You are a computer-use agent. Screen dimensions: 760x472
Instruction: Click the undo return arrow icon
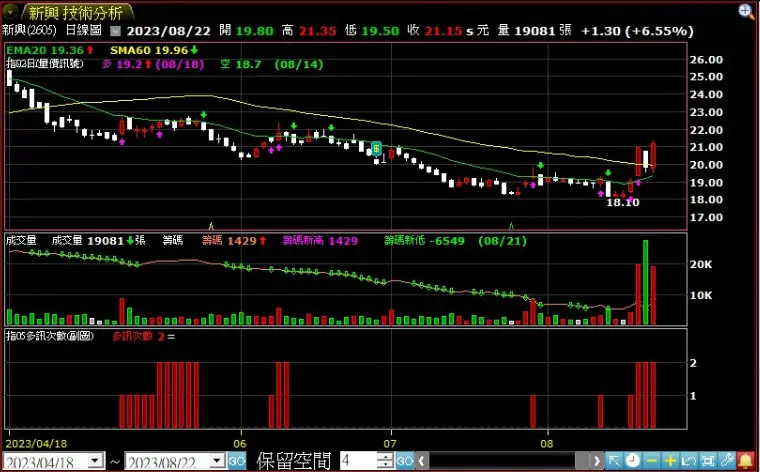[689, 461]
